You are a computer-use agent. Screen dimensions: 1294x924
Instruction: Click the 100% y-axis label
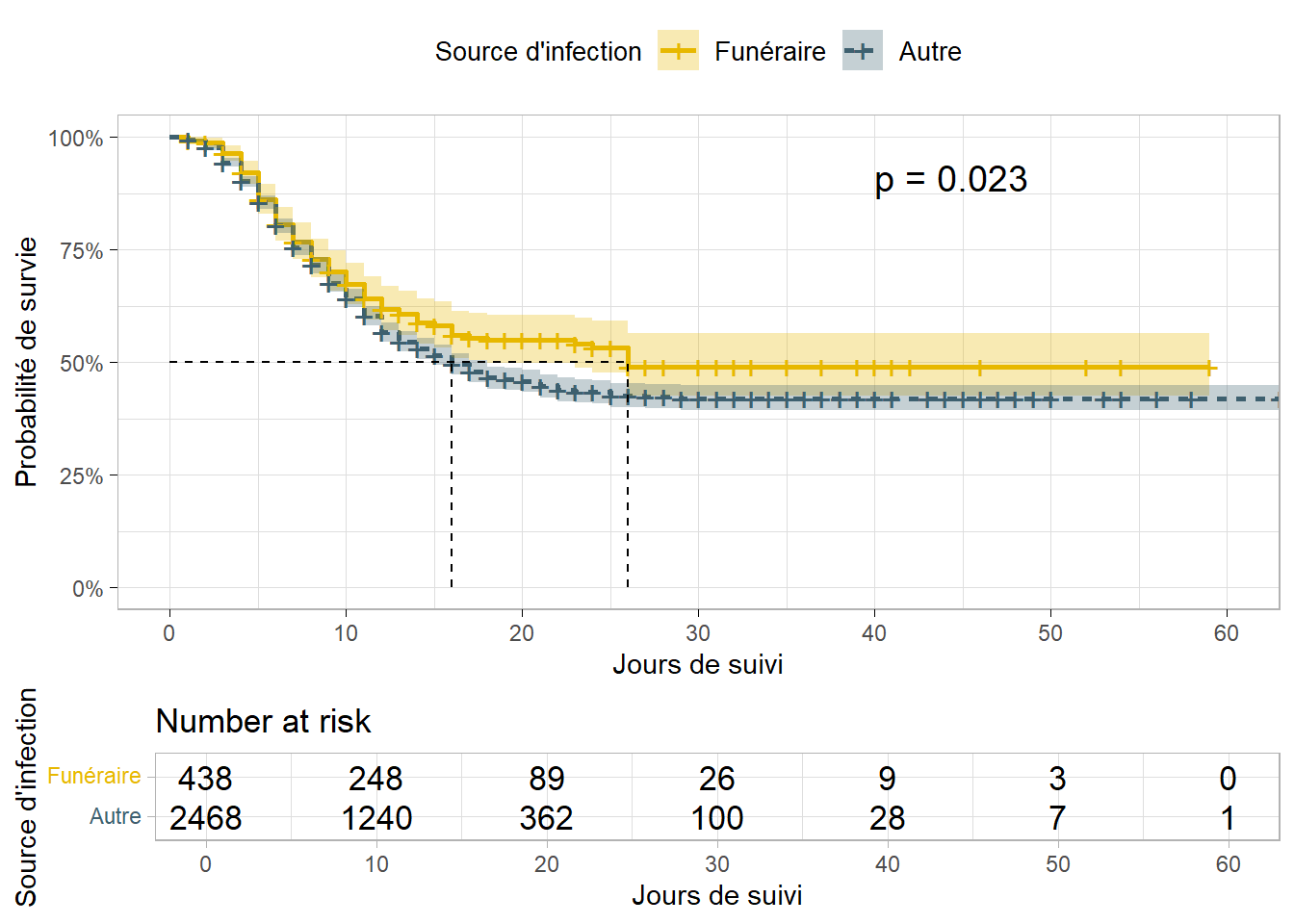point(76,139)
